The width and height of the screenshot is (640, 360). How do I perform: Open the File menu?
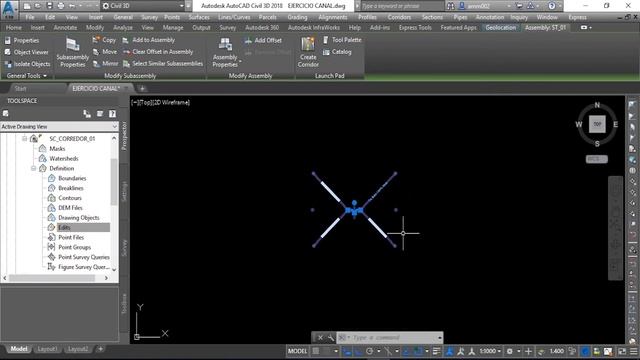pyautogui.click(x=30, y=17)
